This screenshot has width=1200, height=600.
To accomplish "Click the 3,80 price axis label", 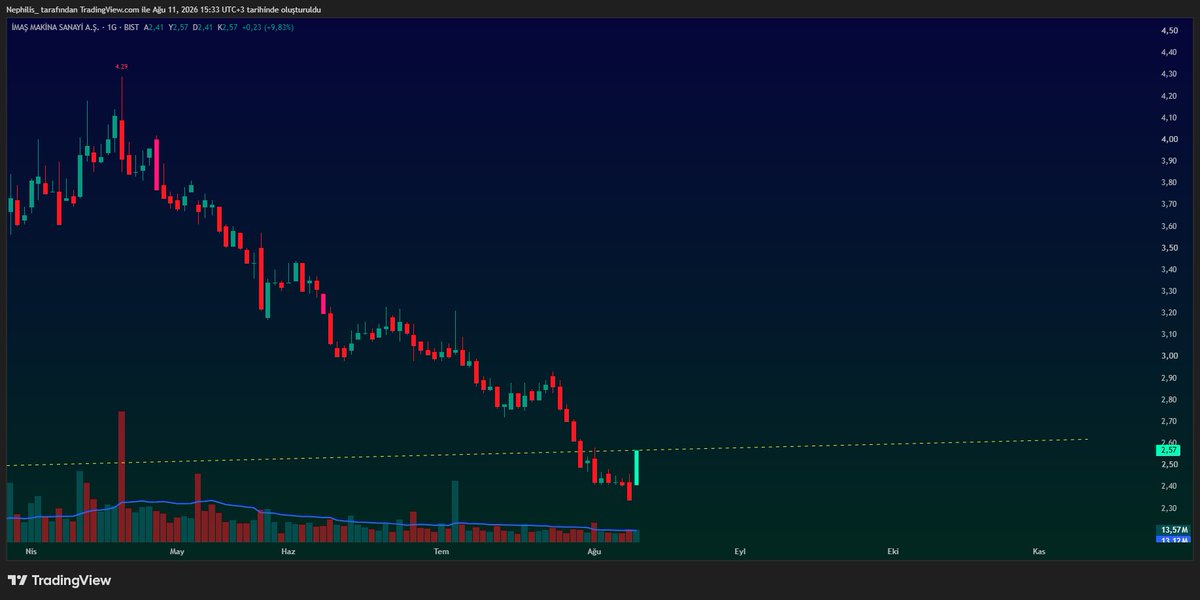I will pos(1169,183).
